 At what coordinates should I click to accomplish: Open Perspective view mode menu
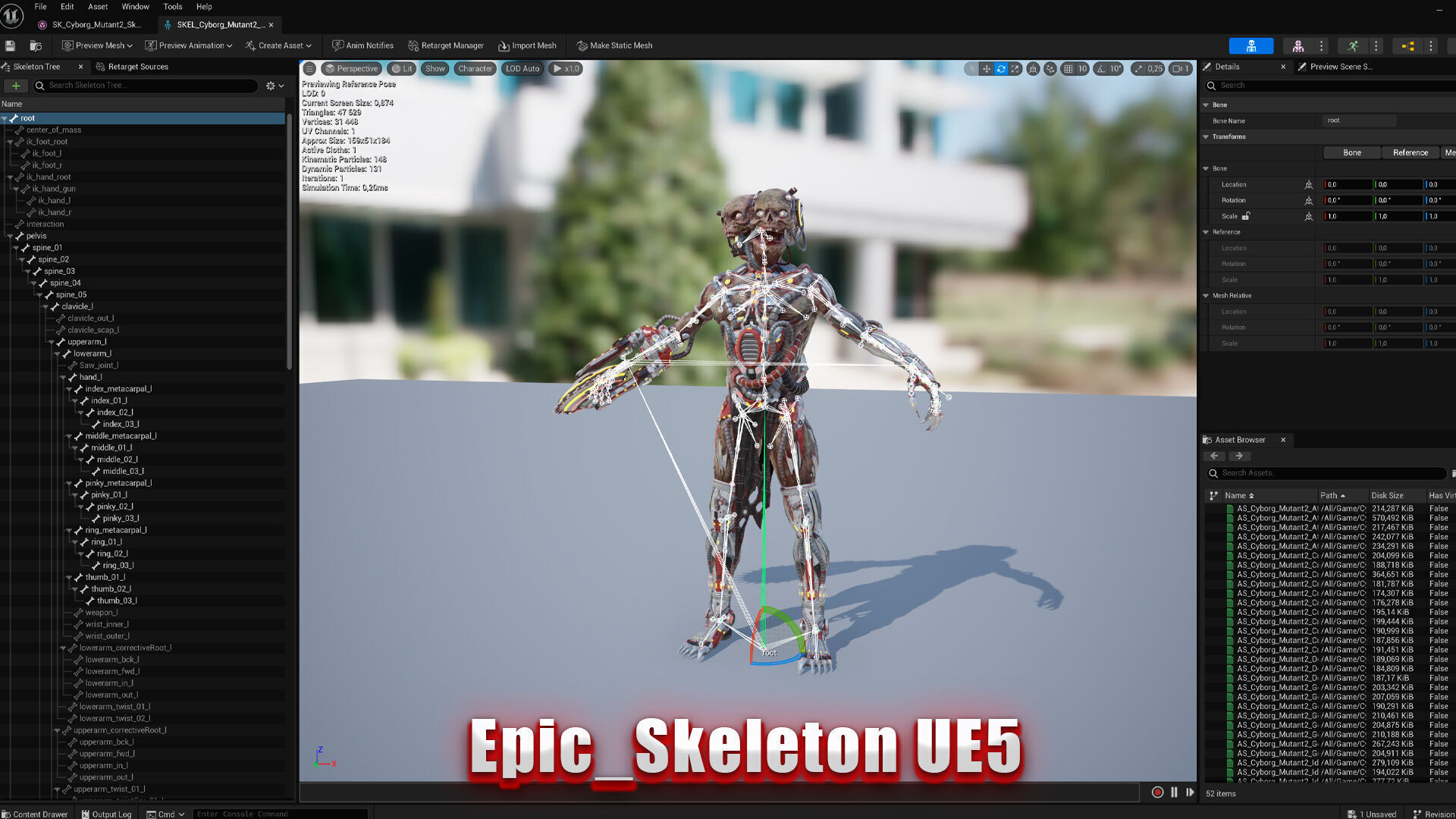[x=351, y=68]
